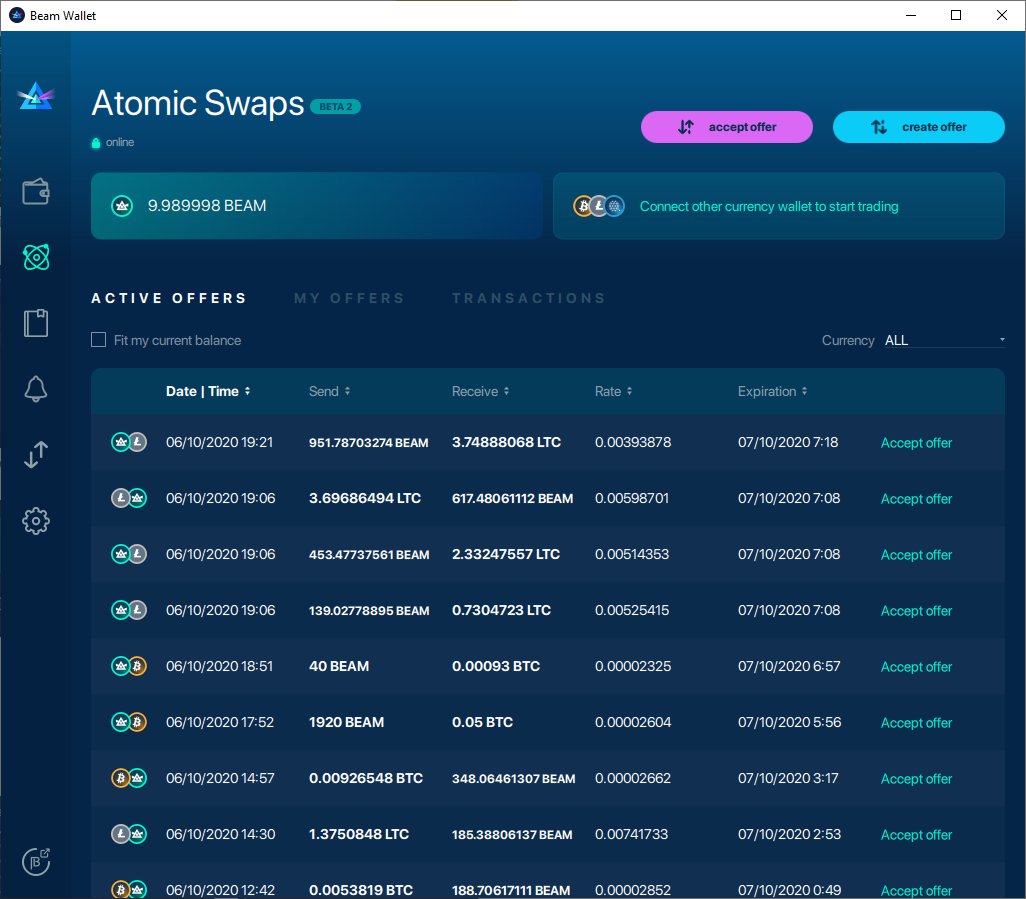This screenshot has height=899, width=1026.
Task: Click the green online status lock icon
Action: coord(96,143)
